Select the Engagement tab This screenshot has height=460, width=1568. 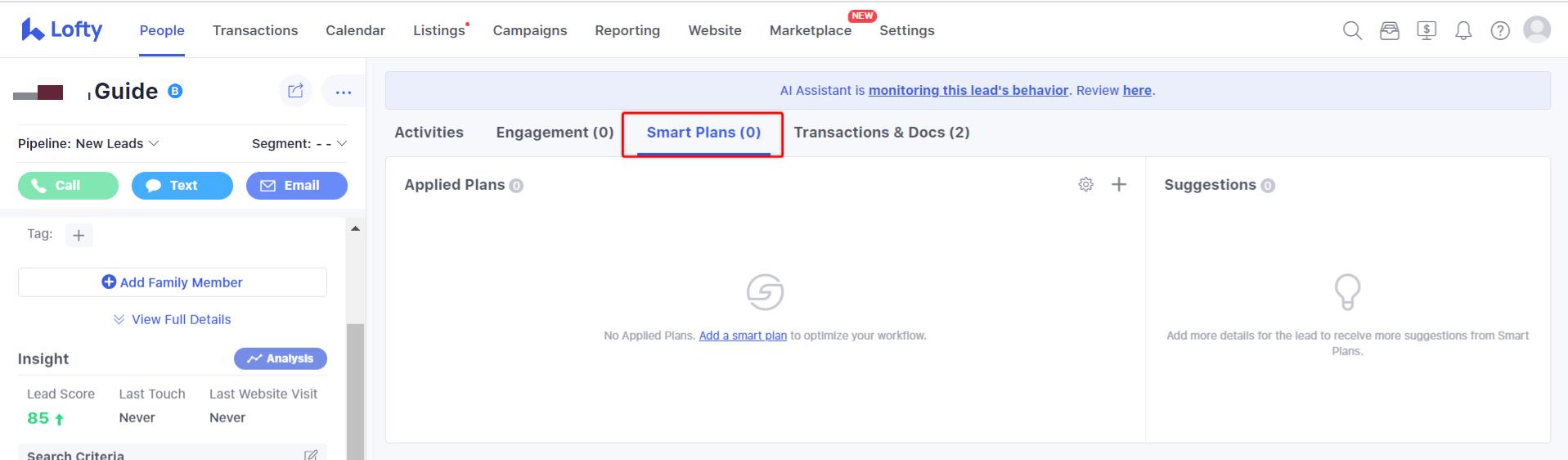[x=555, y=133]
